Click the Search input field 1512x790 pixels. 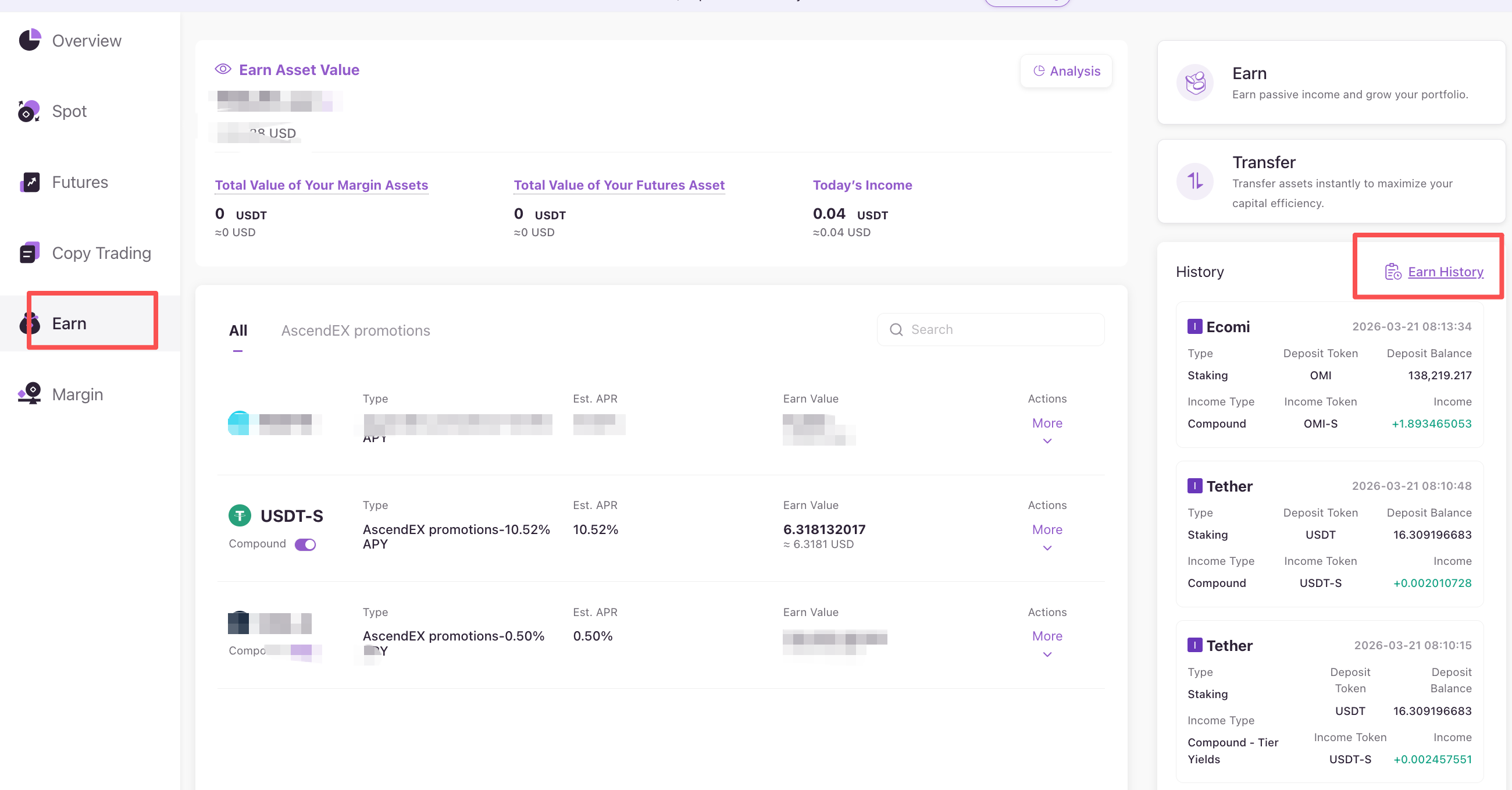click(x=998, y=329)
